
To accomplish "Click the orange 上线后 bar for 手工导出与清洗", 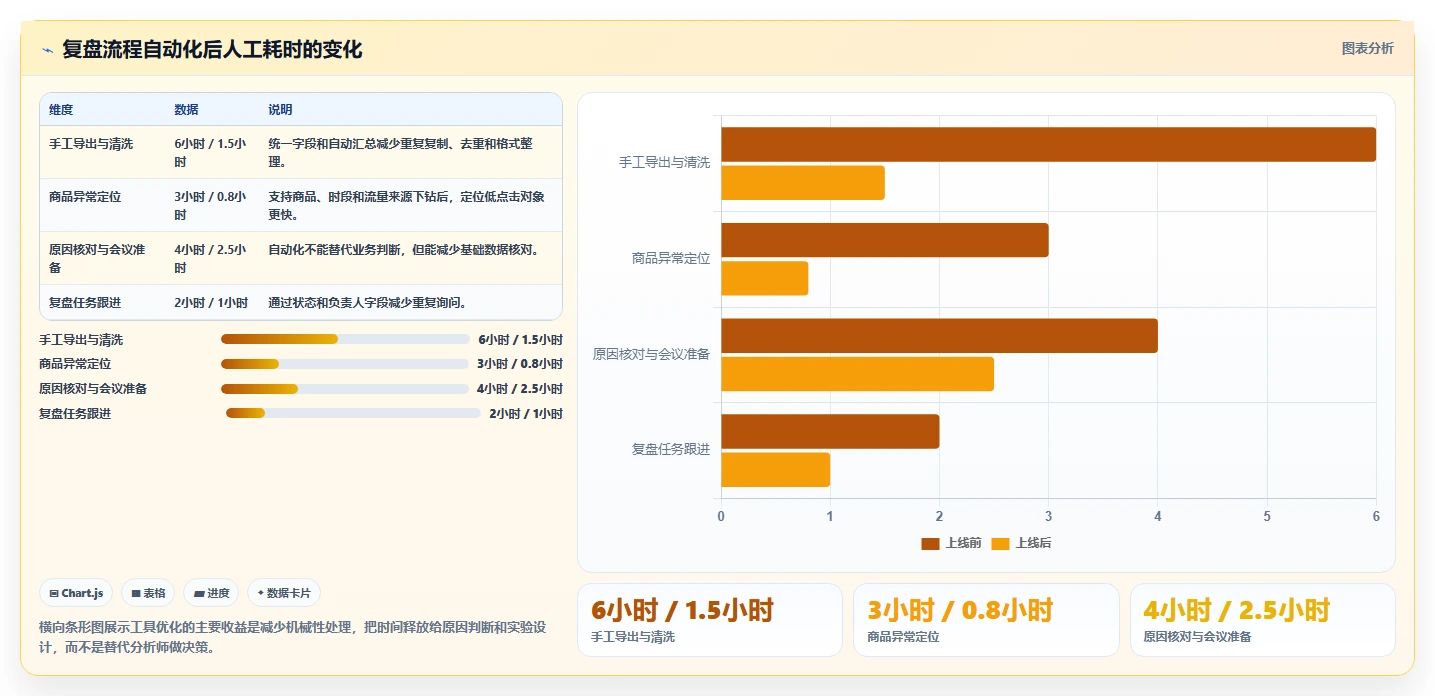I will pos(803,182).
